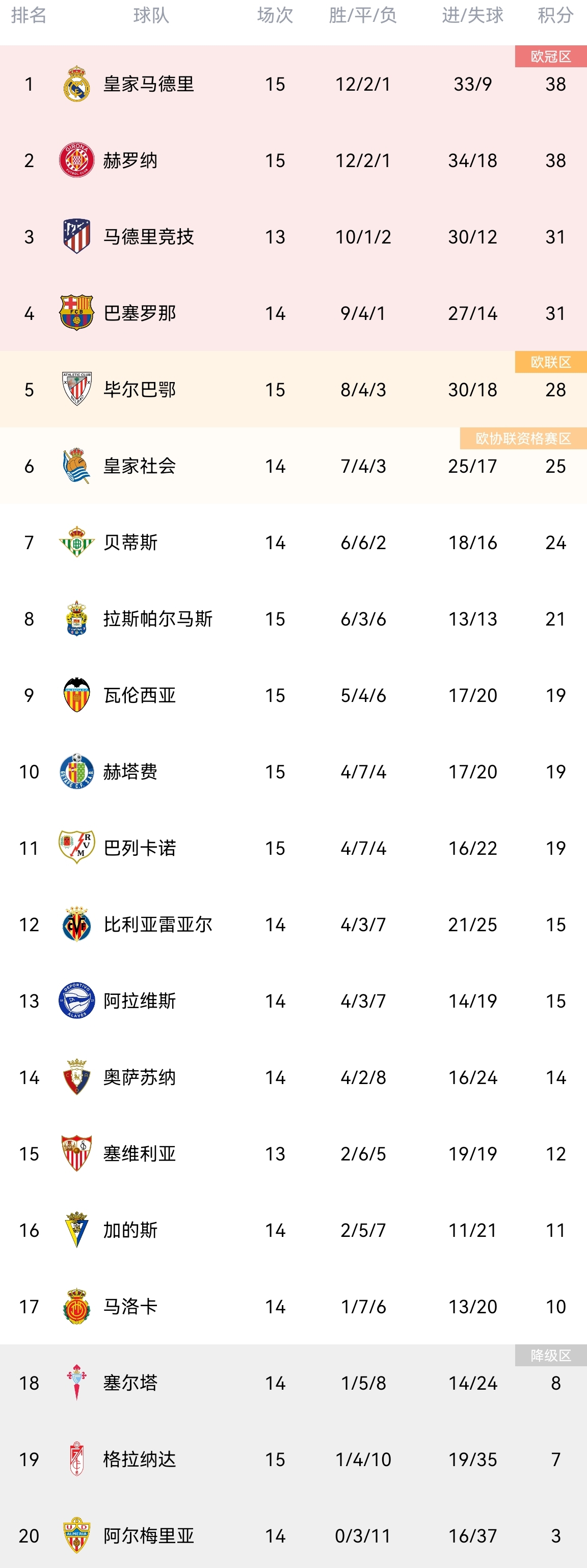Click the Sevilla club crest
Screen dimensions: 587x1568
coord(77,1153)
